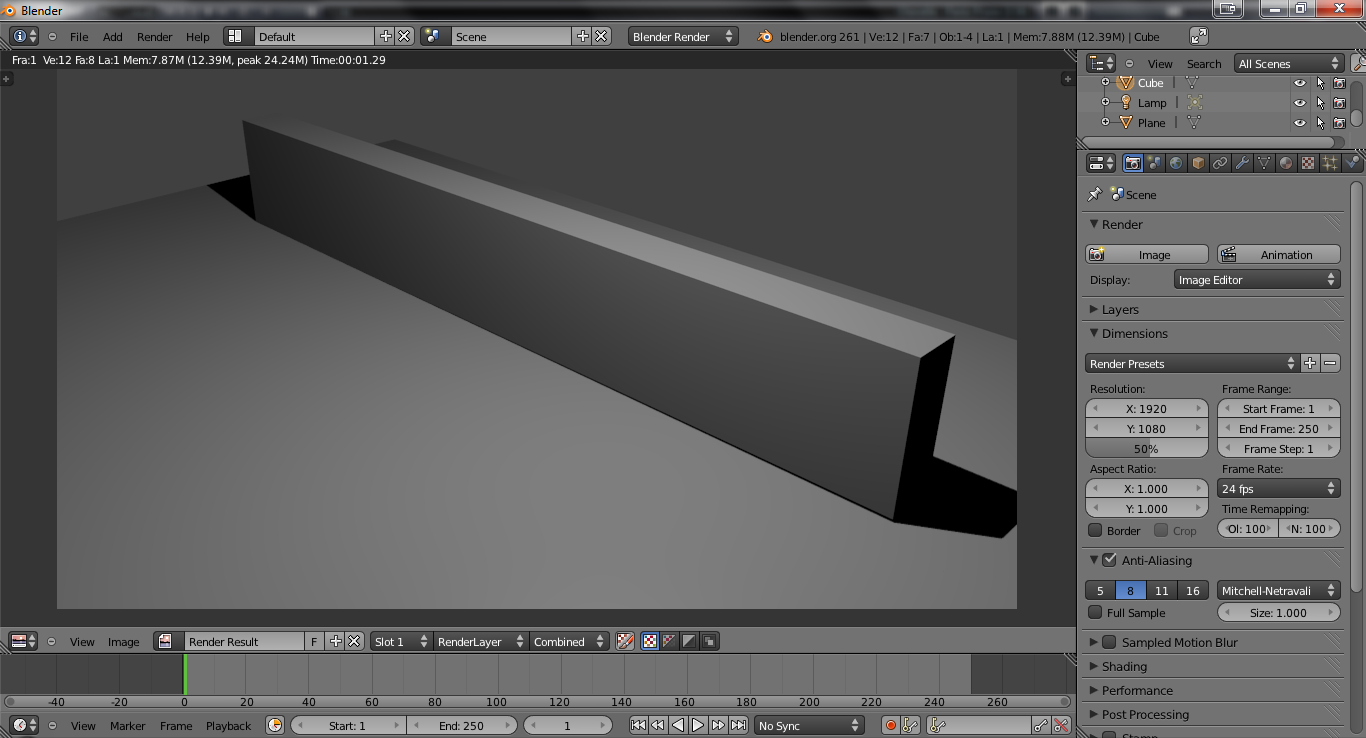The image size is (1366, 738).
Task: Click the render Image button
Action: click(x=1147, y=254)
